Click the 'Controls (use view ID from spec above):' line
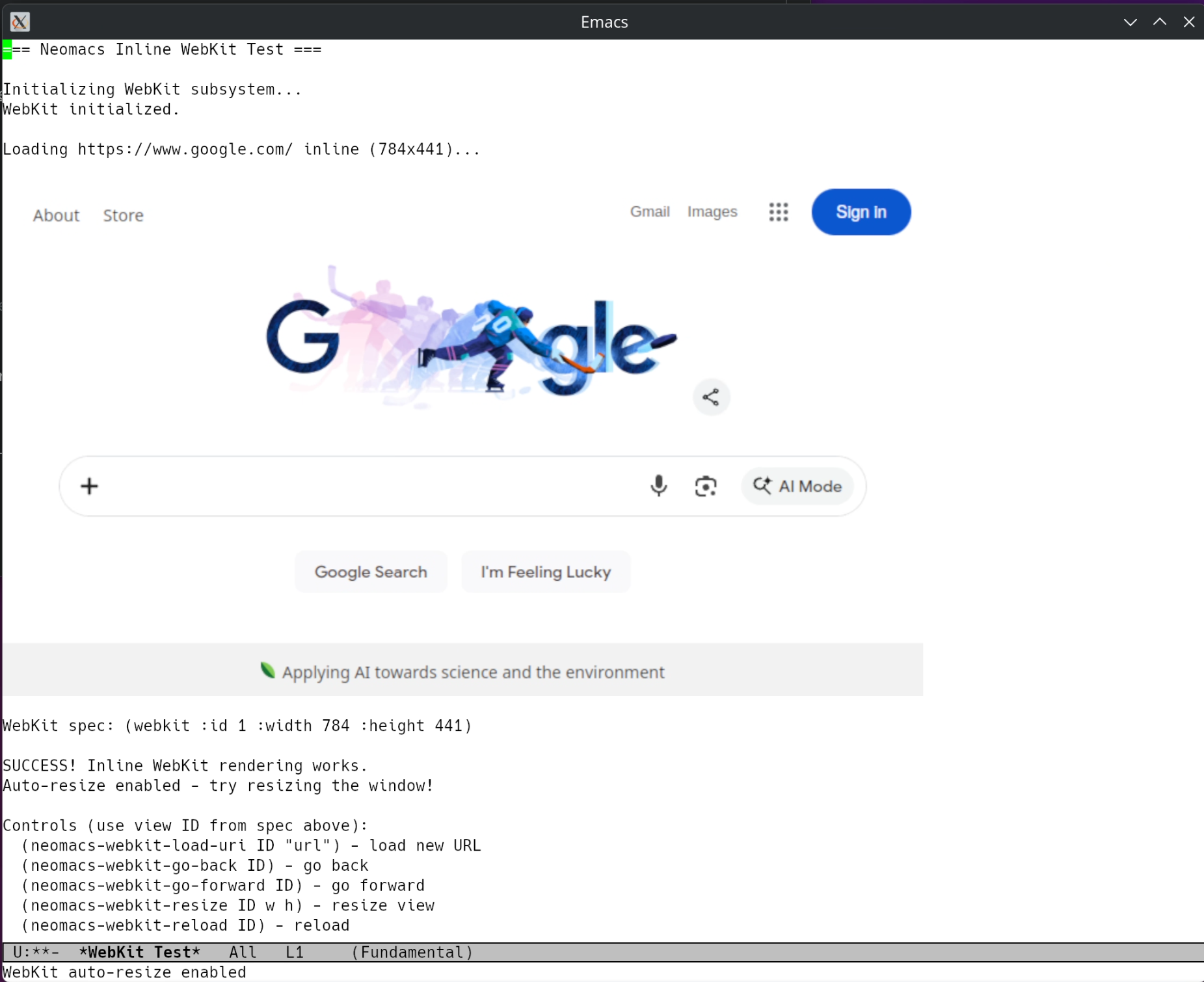Image resolution: width=1204 pixels, height=982 pixels. tap(185, 825)
